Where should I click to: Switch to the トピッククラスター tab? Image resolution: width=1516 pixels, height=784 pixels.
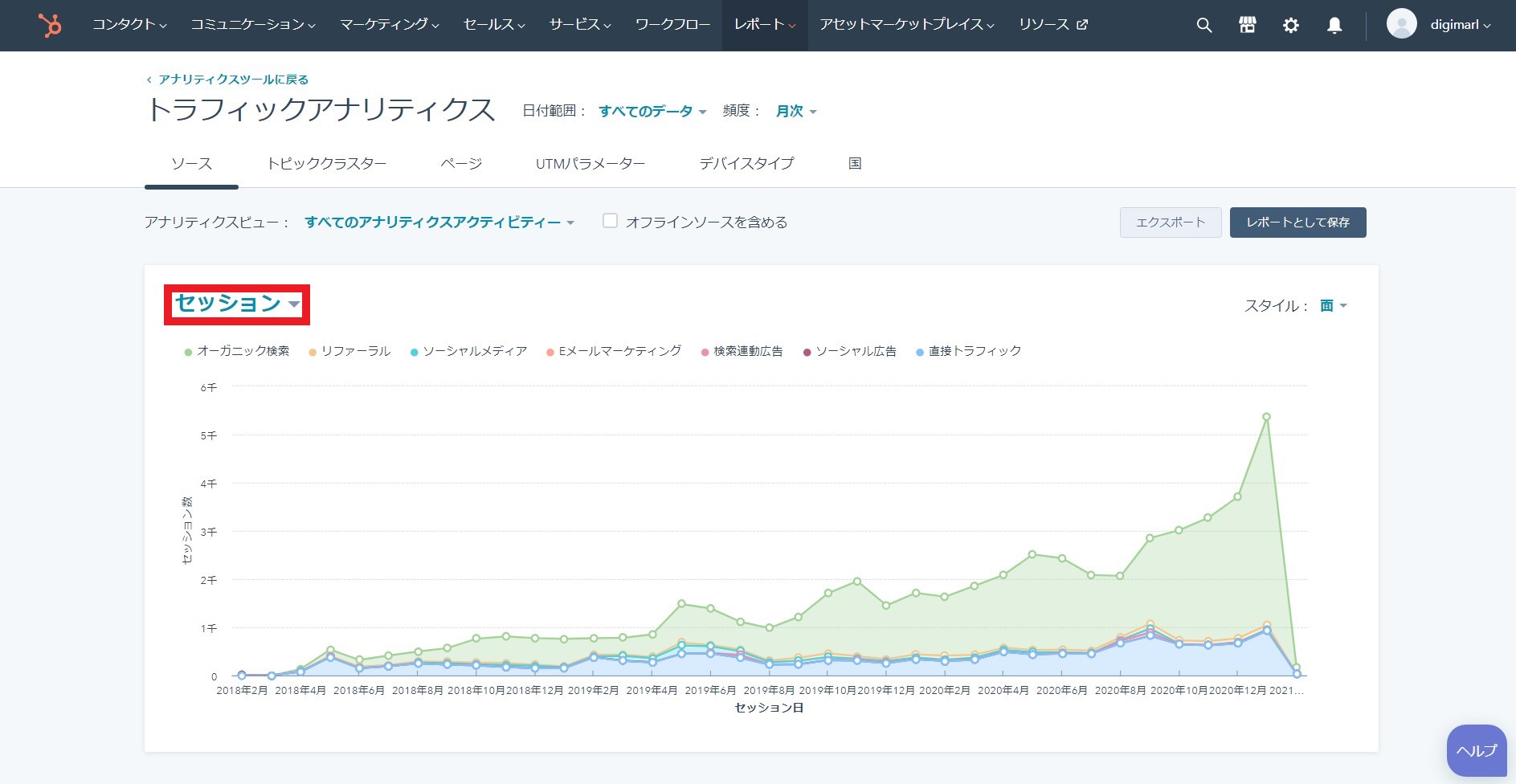(x=326, y=164)
